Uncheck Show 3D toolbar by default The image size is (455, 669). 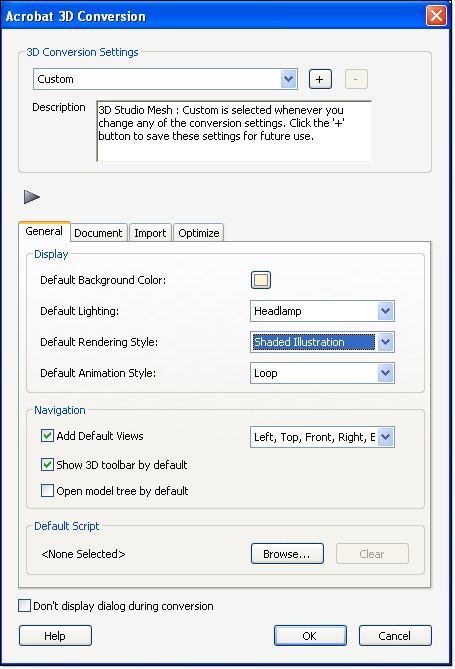[47, 465]
